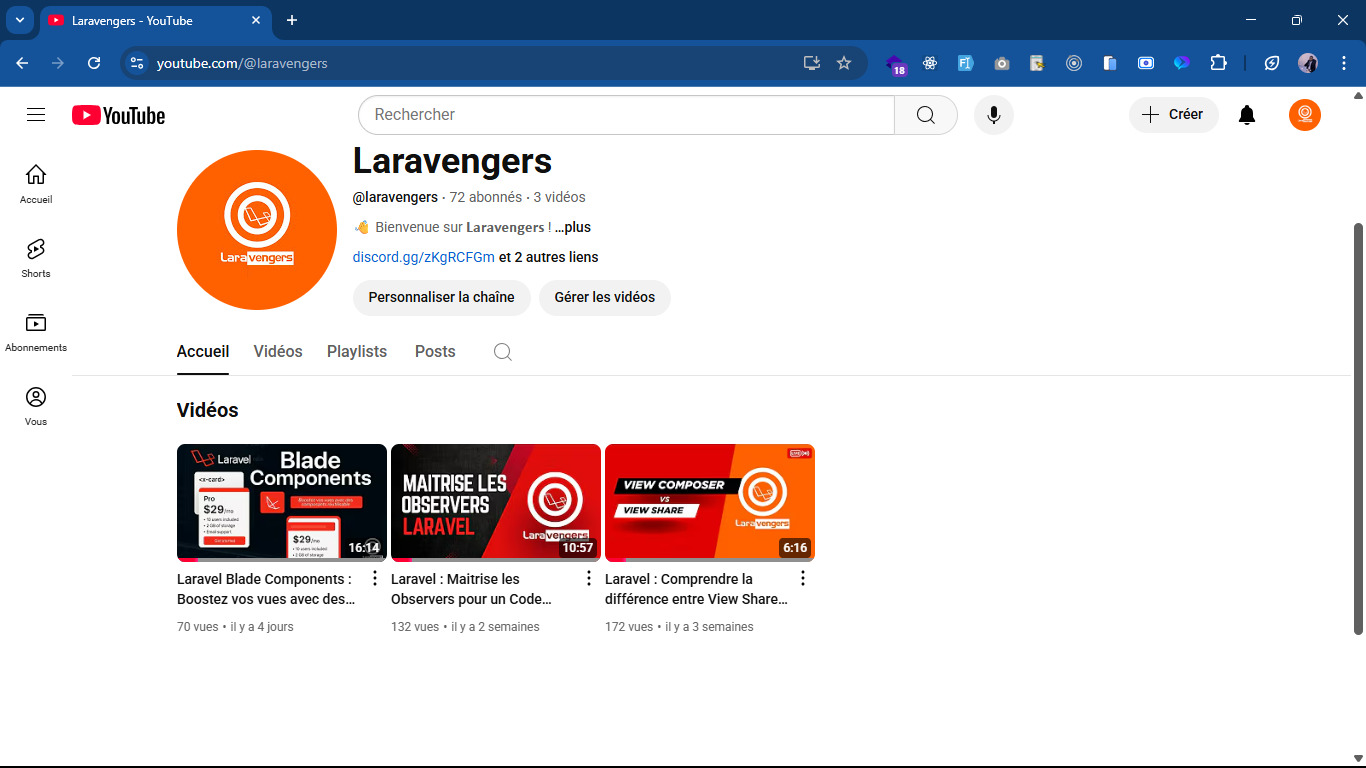Open the Blade Components video thumbnail
This screenshot has height=768, width=1366.
point(282,503)
